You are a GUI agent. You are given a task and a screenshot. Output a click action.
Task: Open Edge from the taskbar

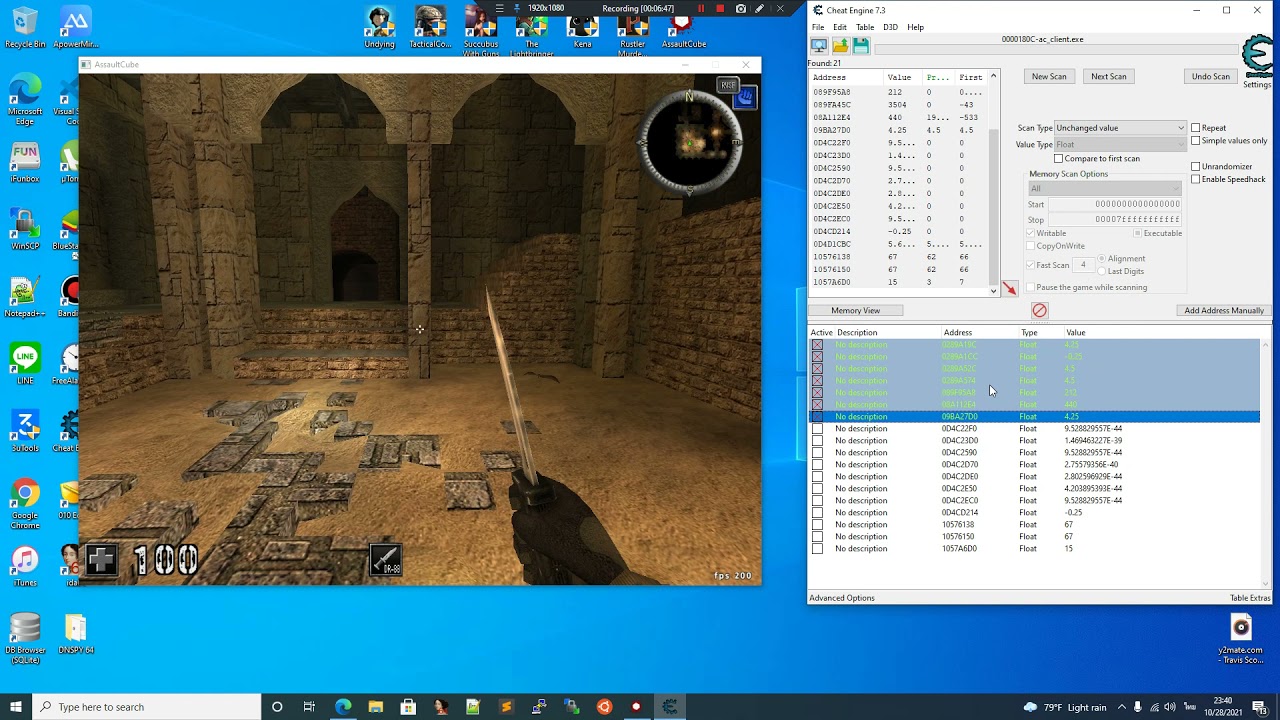343,707
